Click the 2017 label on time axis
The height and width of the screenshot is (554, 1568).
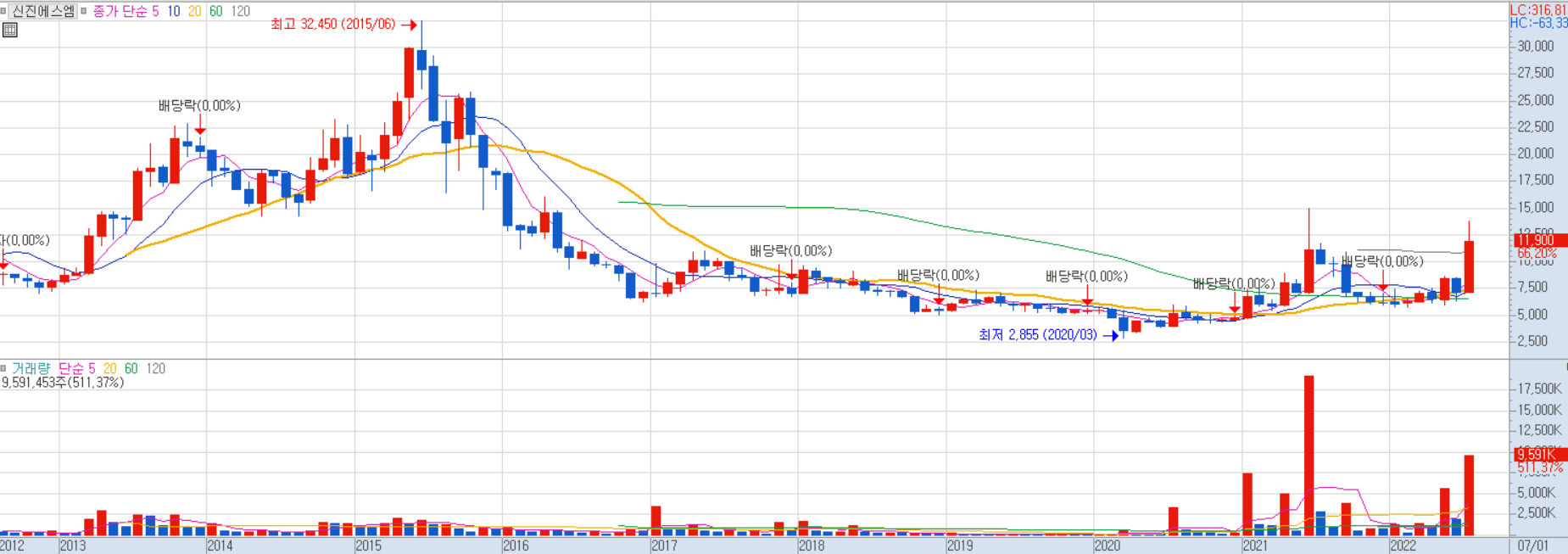tap(664, 546)
